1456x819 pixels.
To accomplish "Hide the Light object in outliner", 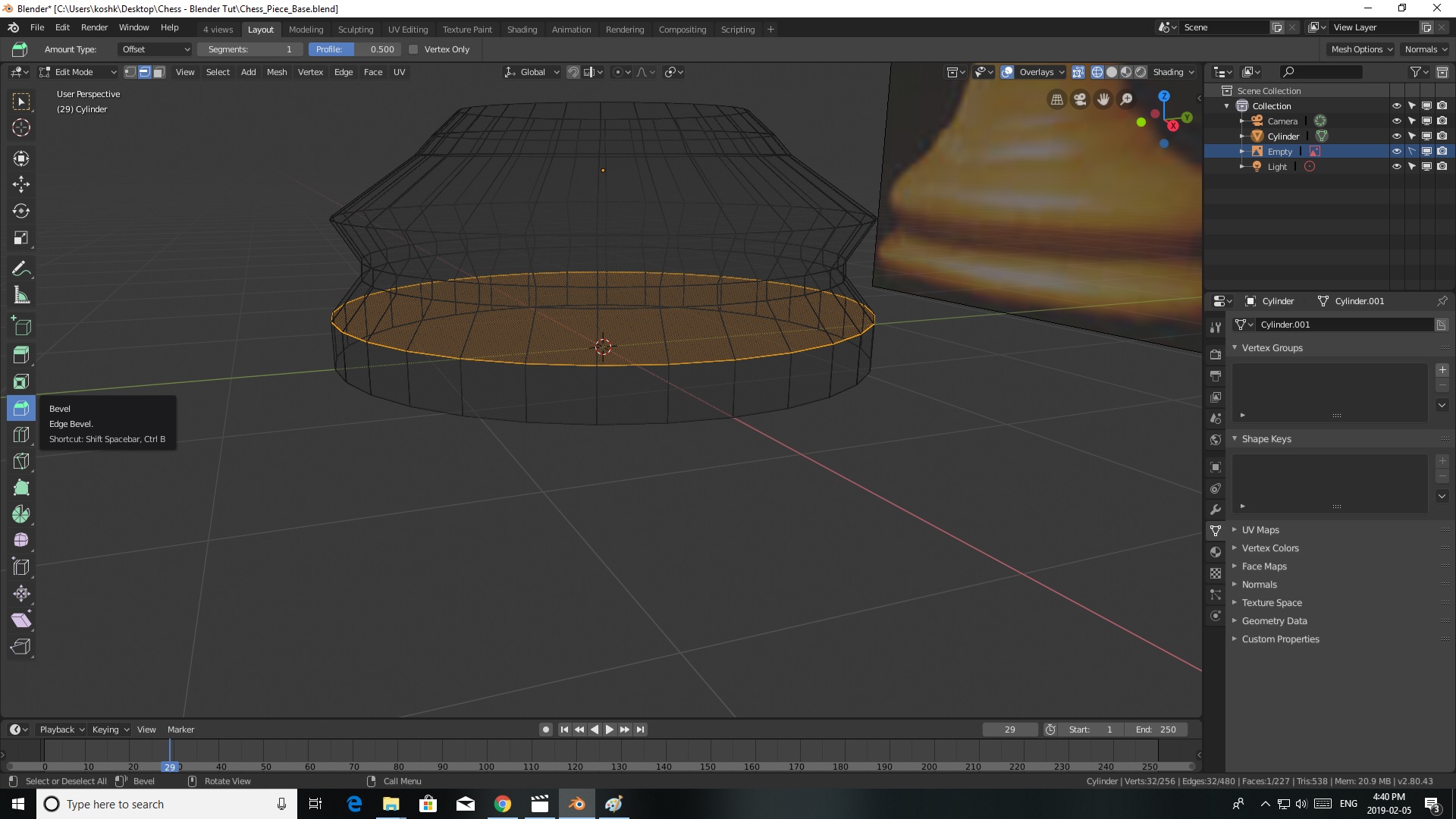I will (1396, 167).
